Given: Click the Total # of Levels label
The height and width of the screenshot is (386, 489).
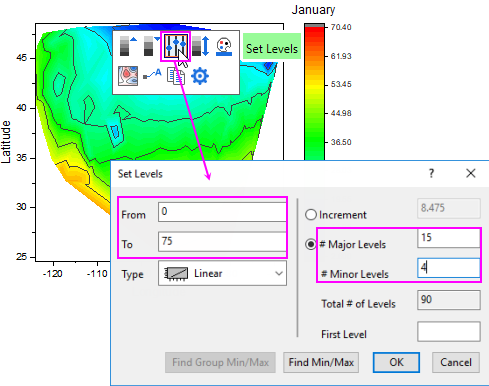Looking at the screenshot, I should 358,304.
